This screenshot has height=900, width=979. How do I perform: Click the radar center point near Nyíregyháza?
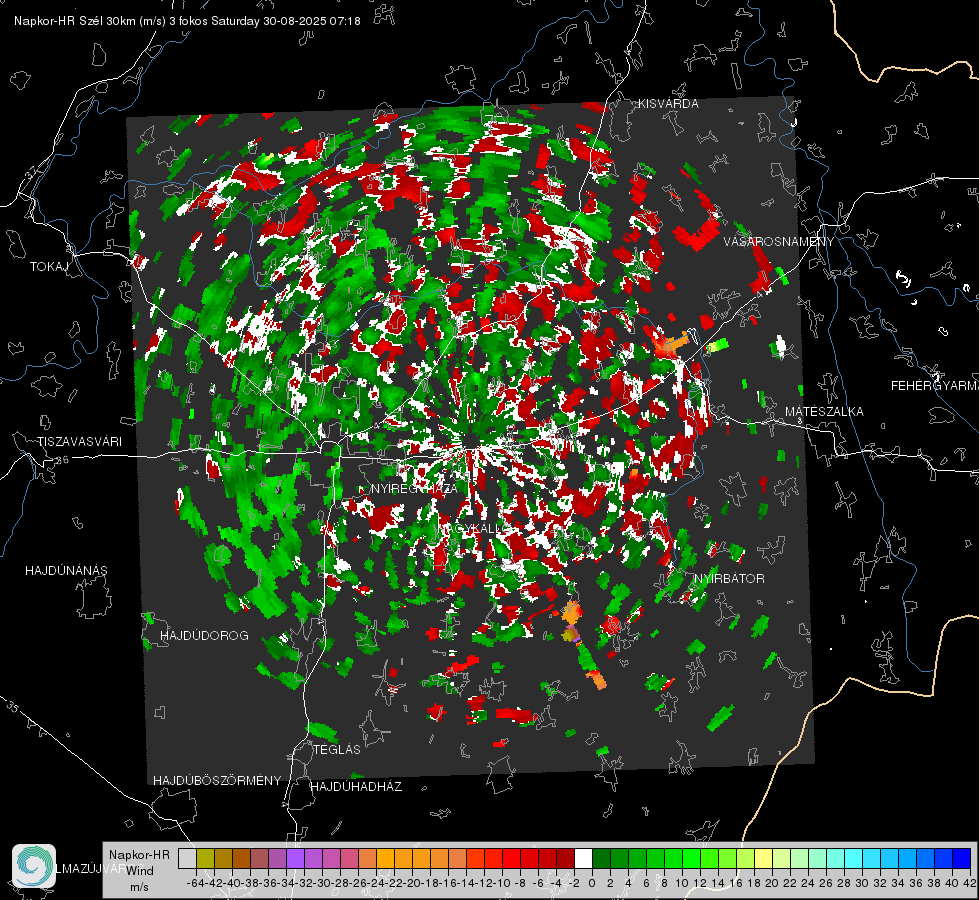coord(473,448)
